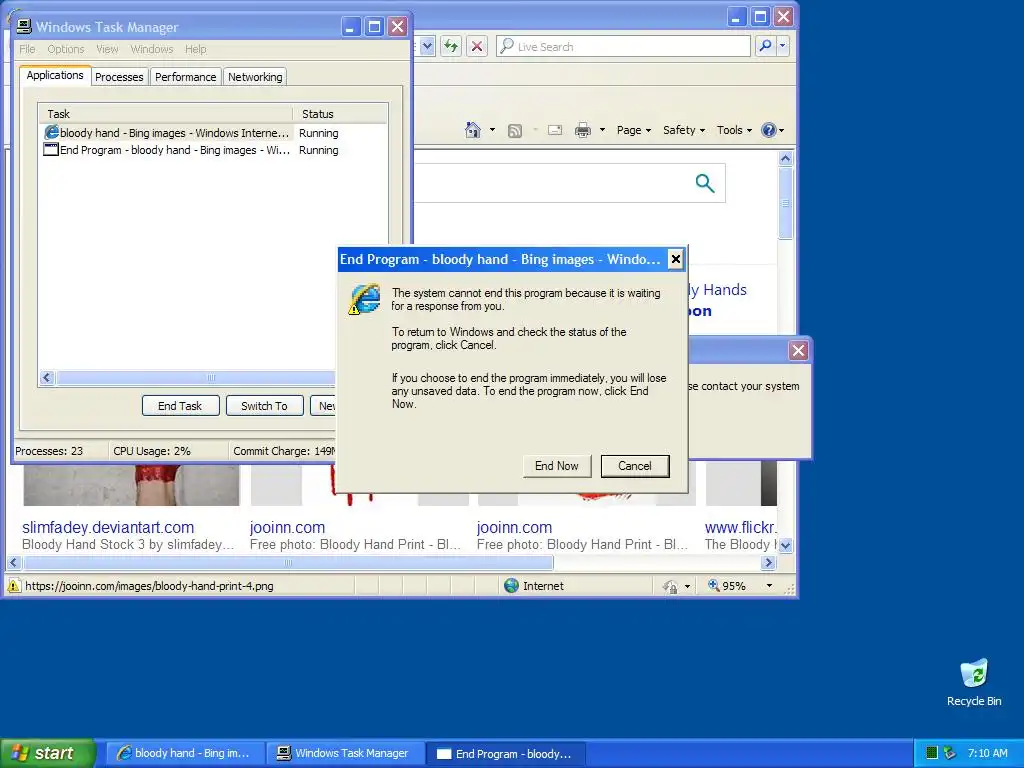The image size is (1024, 768).
Task: Click the Switch To button
Action: (x=264, y=406)
